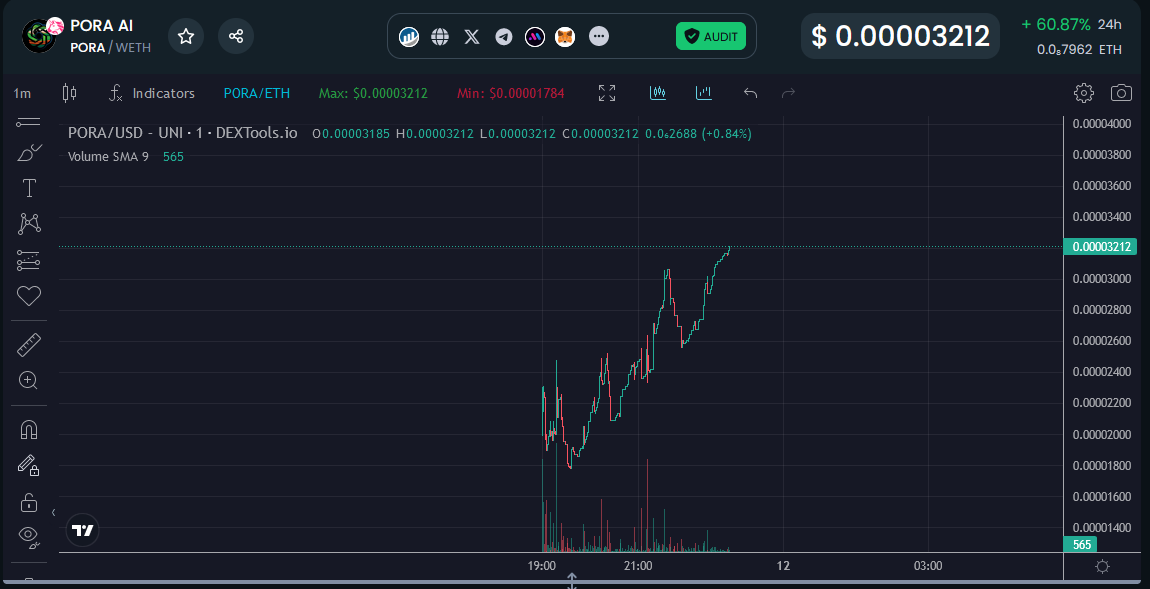The image size is (1150, 589).
Task: Toggle fullscreen chart mode
Action: (607, 93)
